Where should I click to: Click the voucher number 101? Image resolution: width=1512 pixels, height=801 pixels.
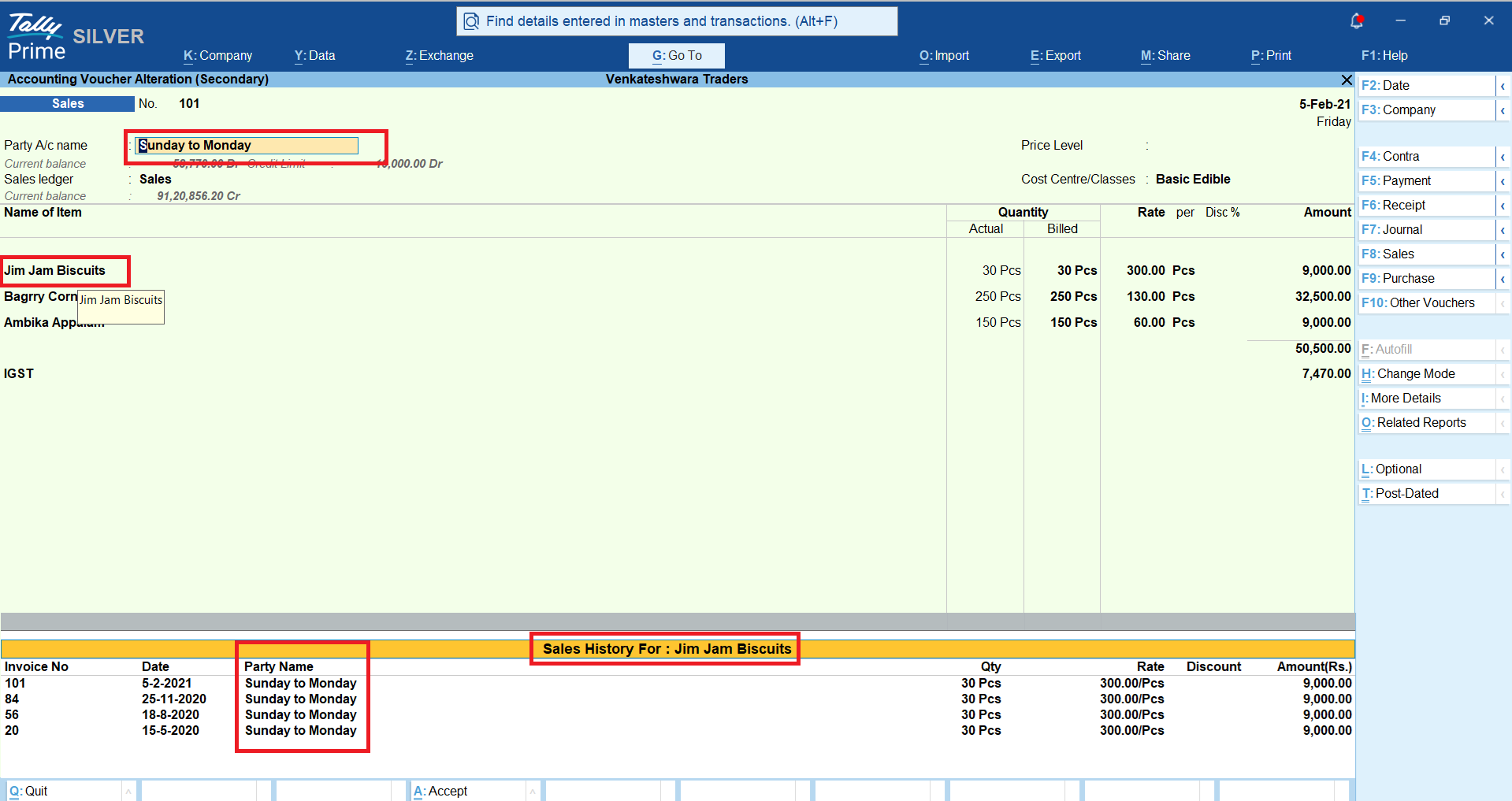point(189,104)
